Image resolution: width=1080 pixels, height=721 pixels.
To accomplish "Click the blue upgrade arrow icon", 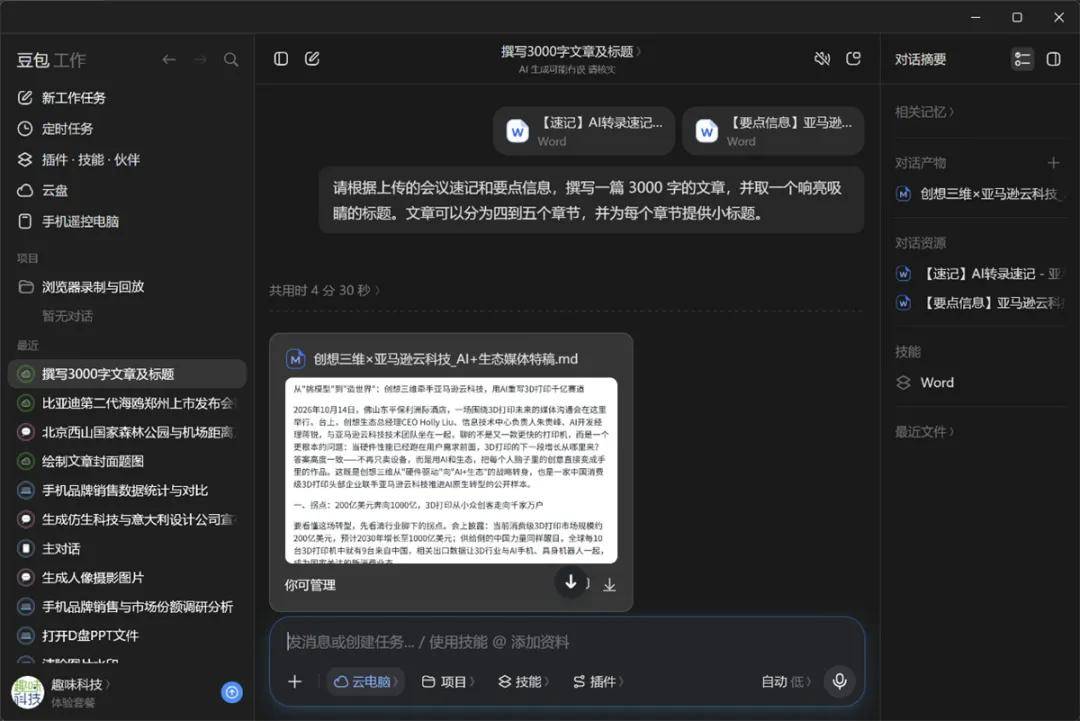I will [232, 692].
